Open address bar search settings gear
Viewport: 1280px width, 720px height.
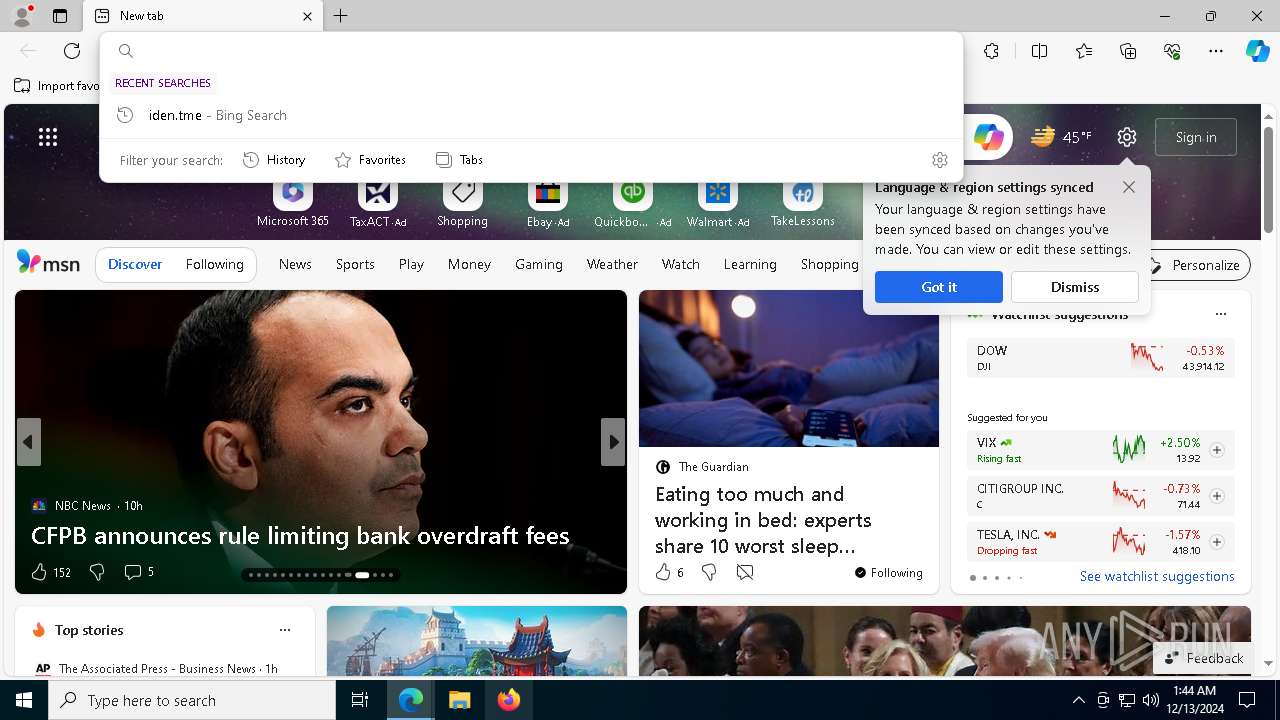939,160
